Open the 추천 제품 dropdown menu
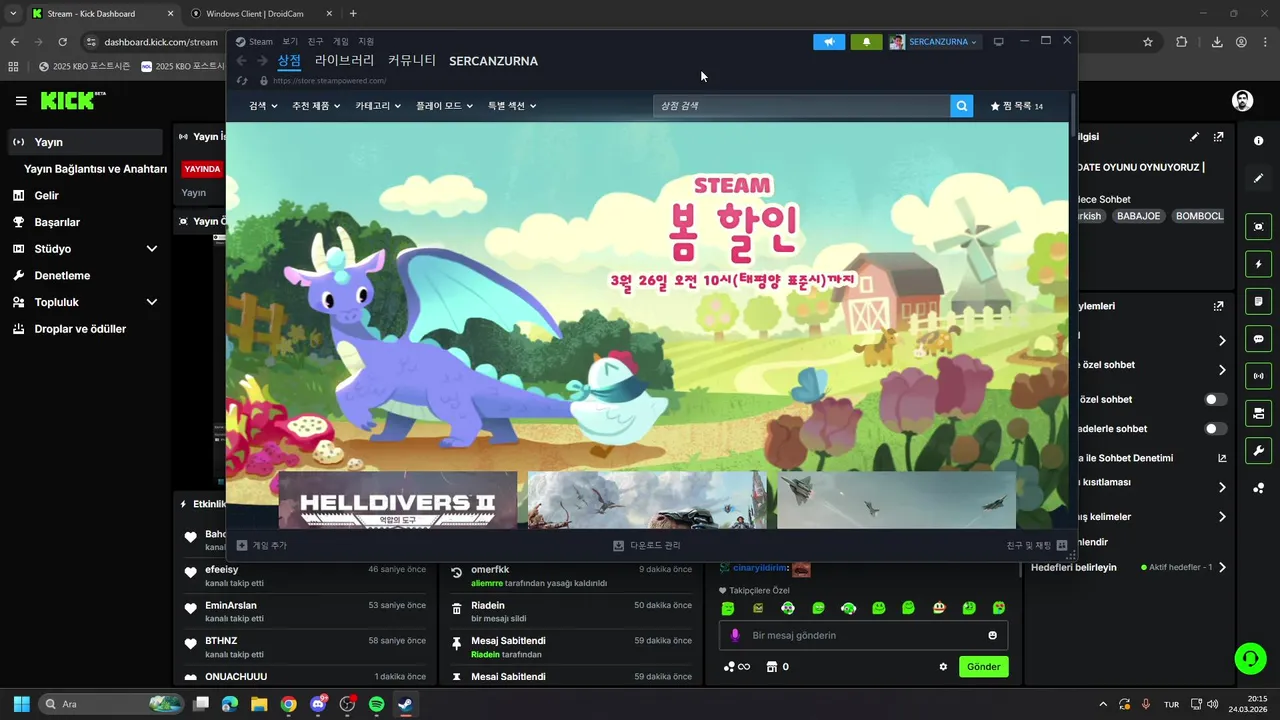Screen dimensions: 1280x720 click(x=316, y=106)
